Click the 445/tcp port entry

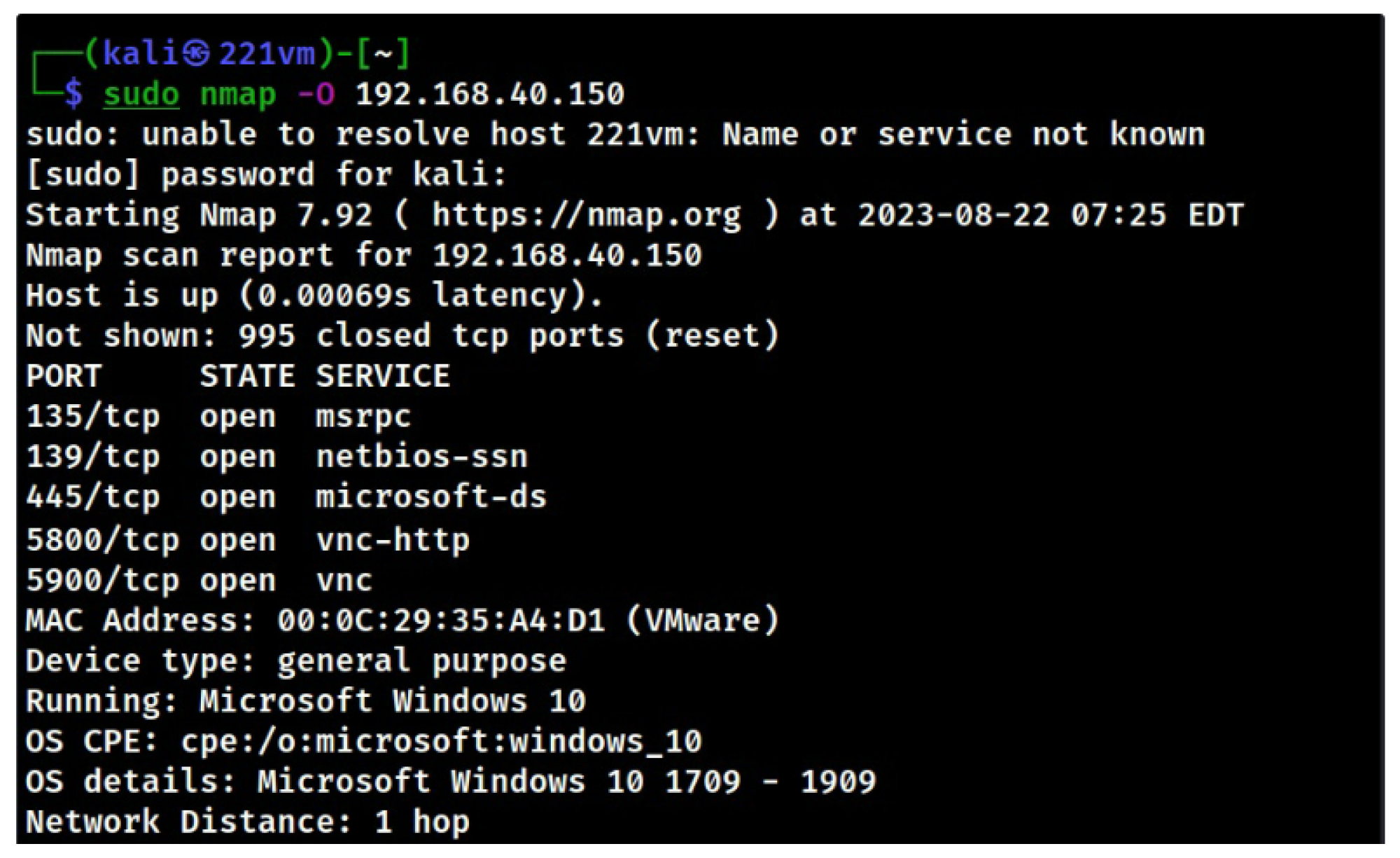[x=93, y=498]
